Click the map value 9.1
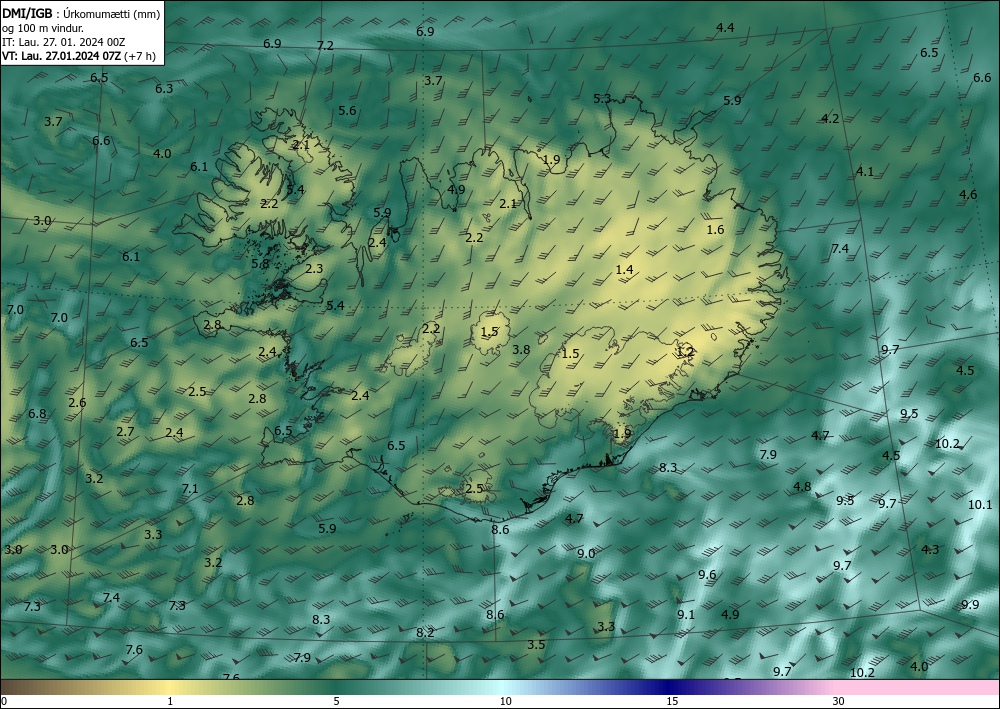The image size is (1000, 709). click(686, 615)
